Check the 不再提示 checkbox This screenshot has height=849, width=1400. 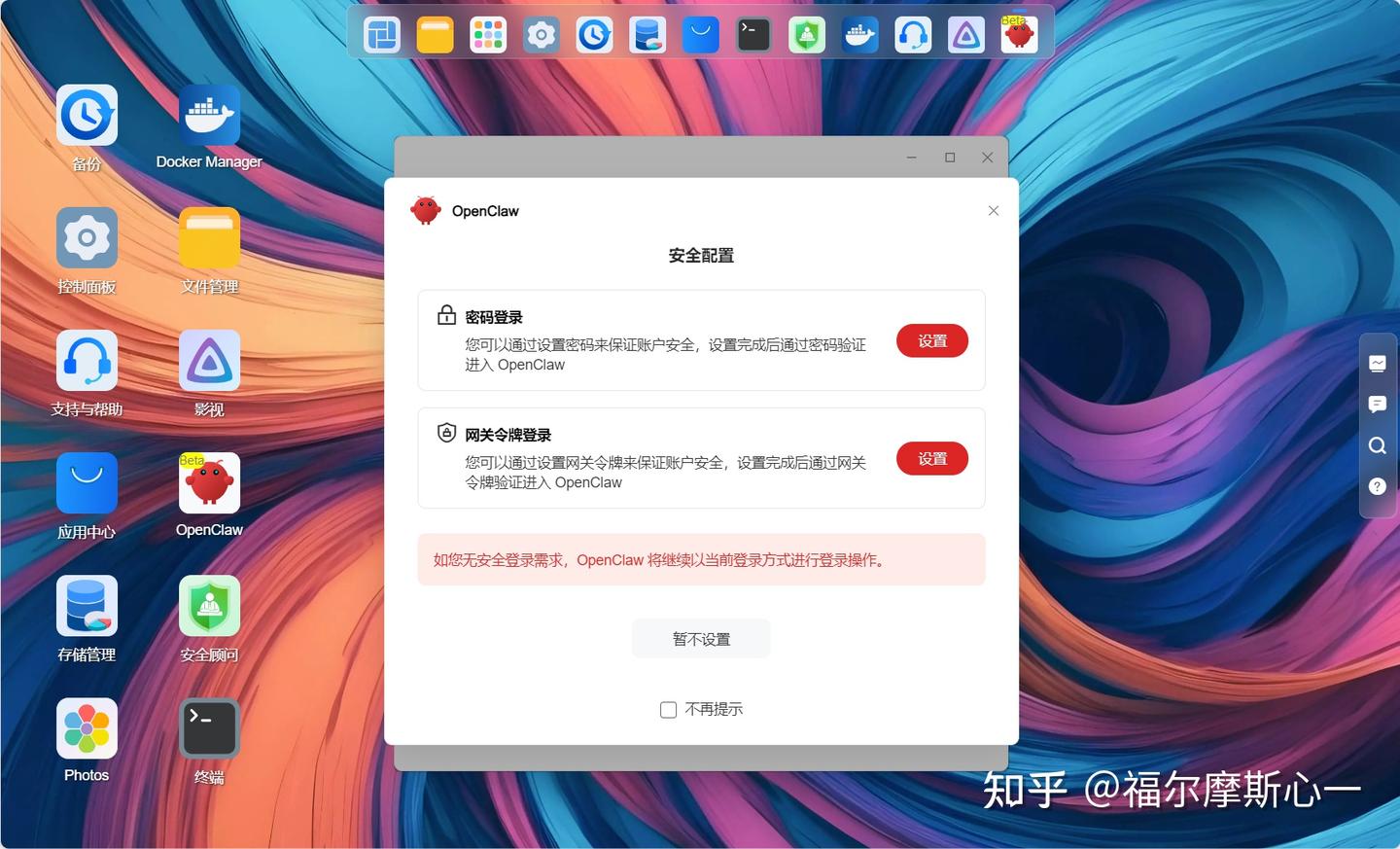pyautogui.click(x=669, y=710)
